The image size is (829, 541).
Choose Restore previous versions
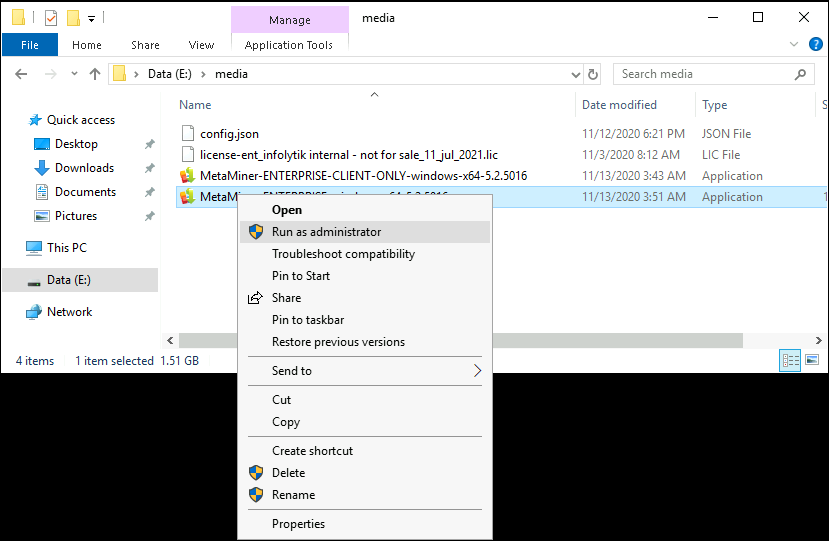(365, 342)
